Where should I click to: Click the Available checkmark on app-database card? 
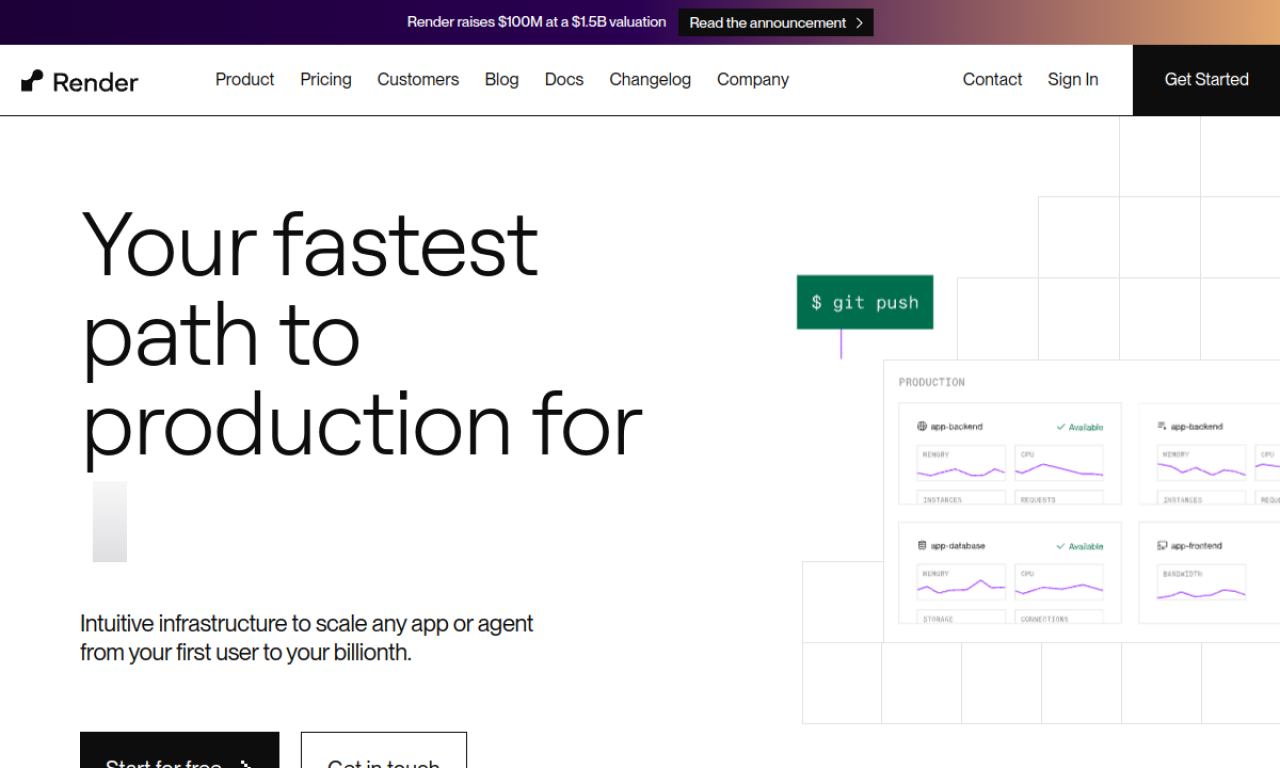click(1061, 547)
